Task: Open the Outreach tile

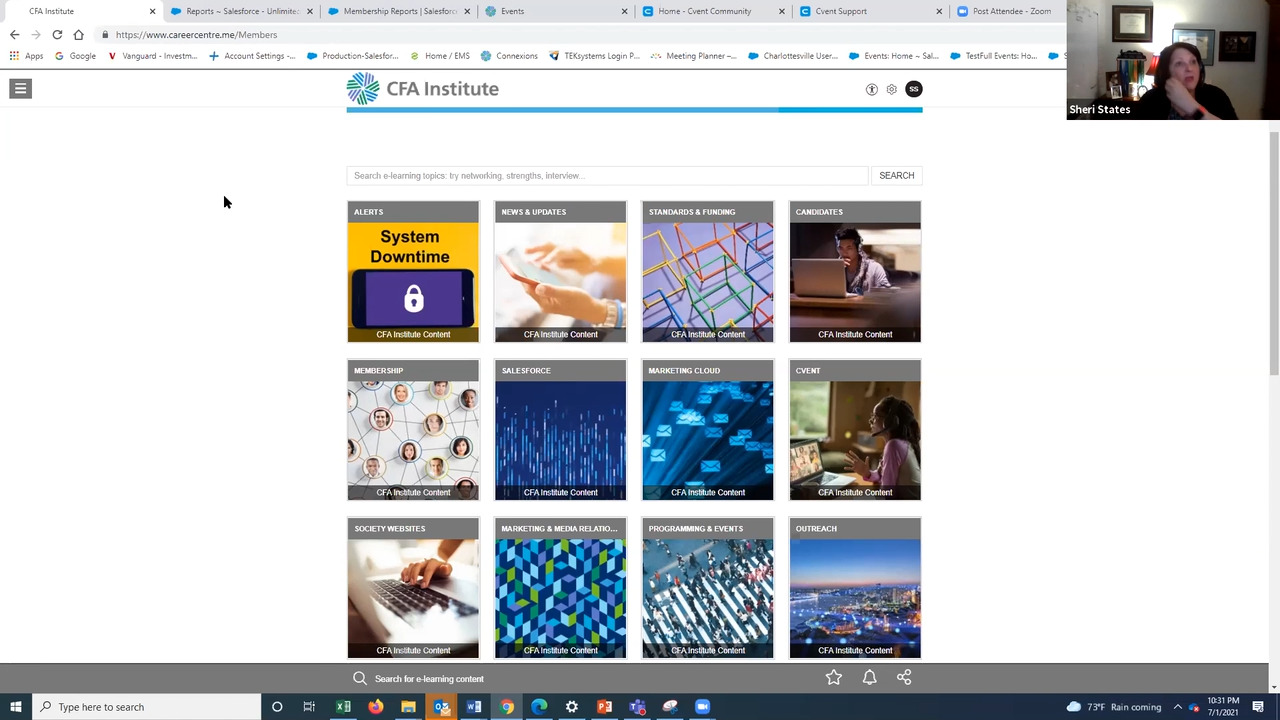Action: pyautogui.click(x=855, y=588)
